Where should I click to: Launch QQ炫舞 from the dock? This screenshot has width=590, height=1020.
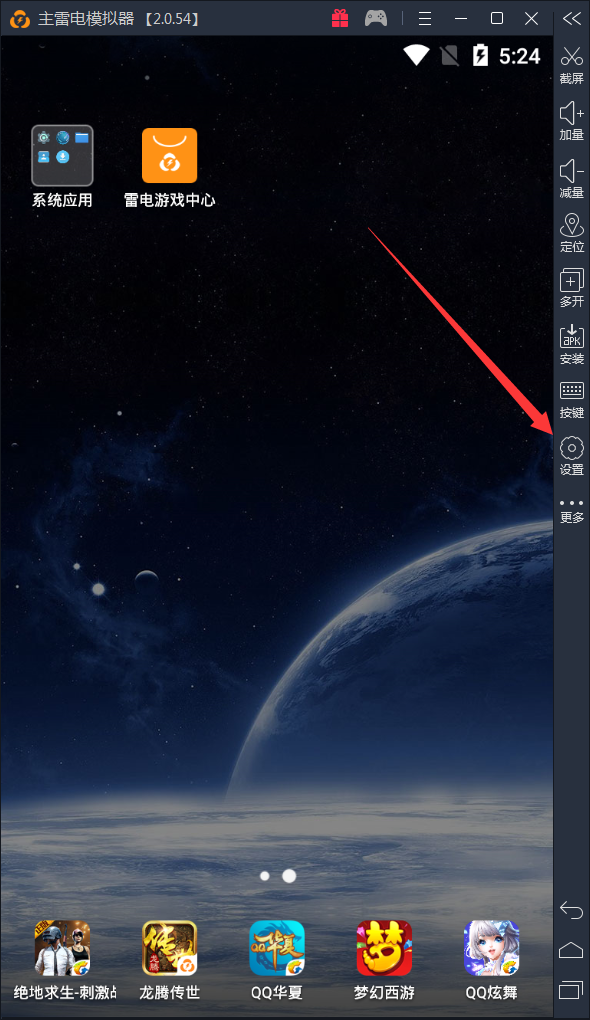492,948
